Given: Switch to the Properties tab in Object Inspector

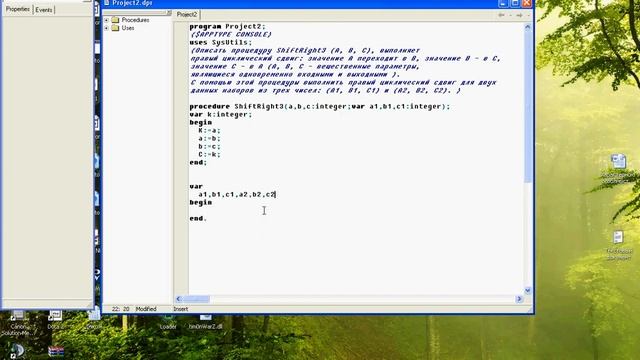Looking at the screenshot, I should pyautogui.click(x=18, y=9).
